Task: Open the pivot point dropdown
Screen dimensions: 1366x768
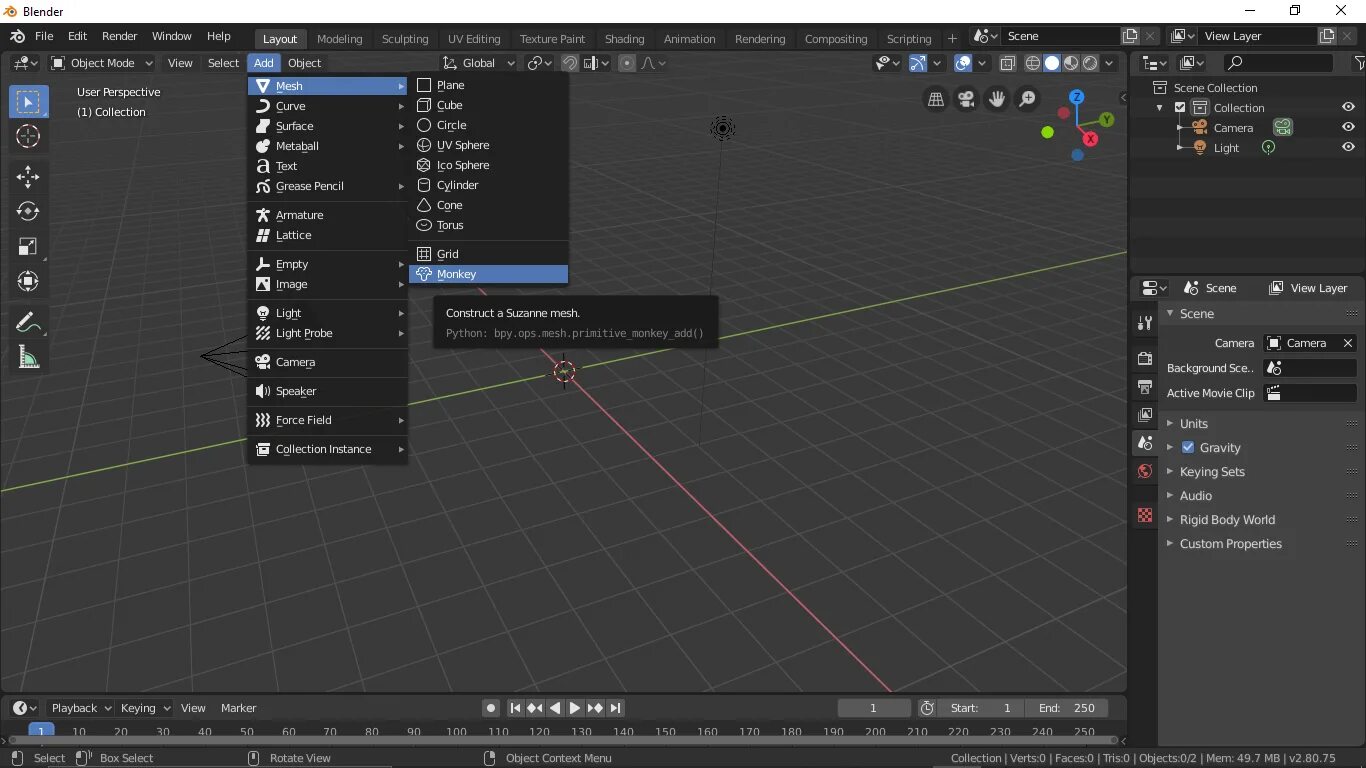Action: coord(540,63)
